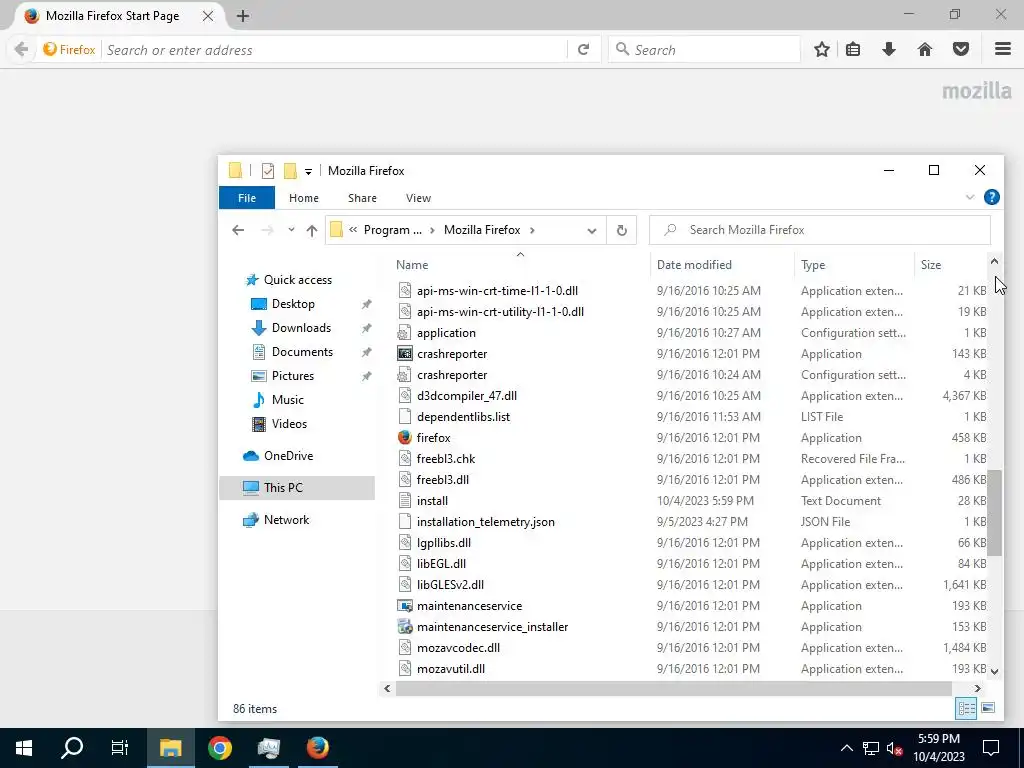The width and height of the screenshot is (1024, 768).
Task: Open Music in navigation pane
Action: pyautogui.click(x=287, y=400)
